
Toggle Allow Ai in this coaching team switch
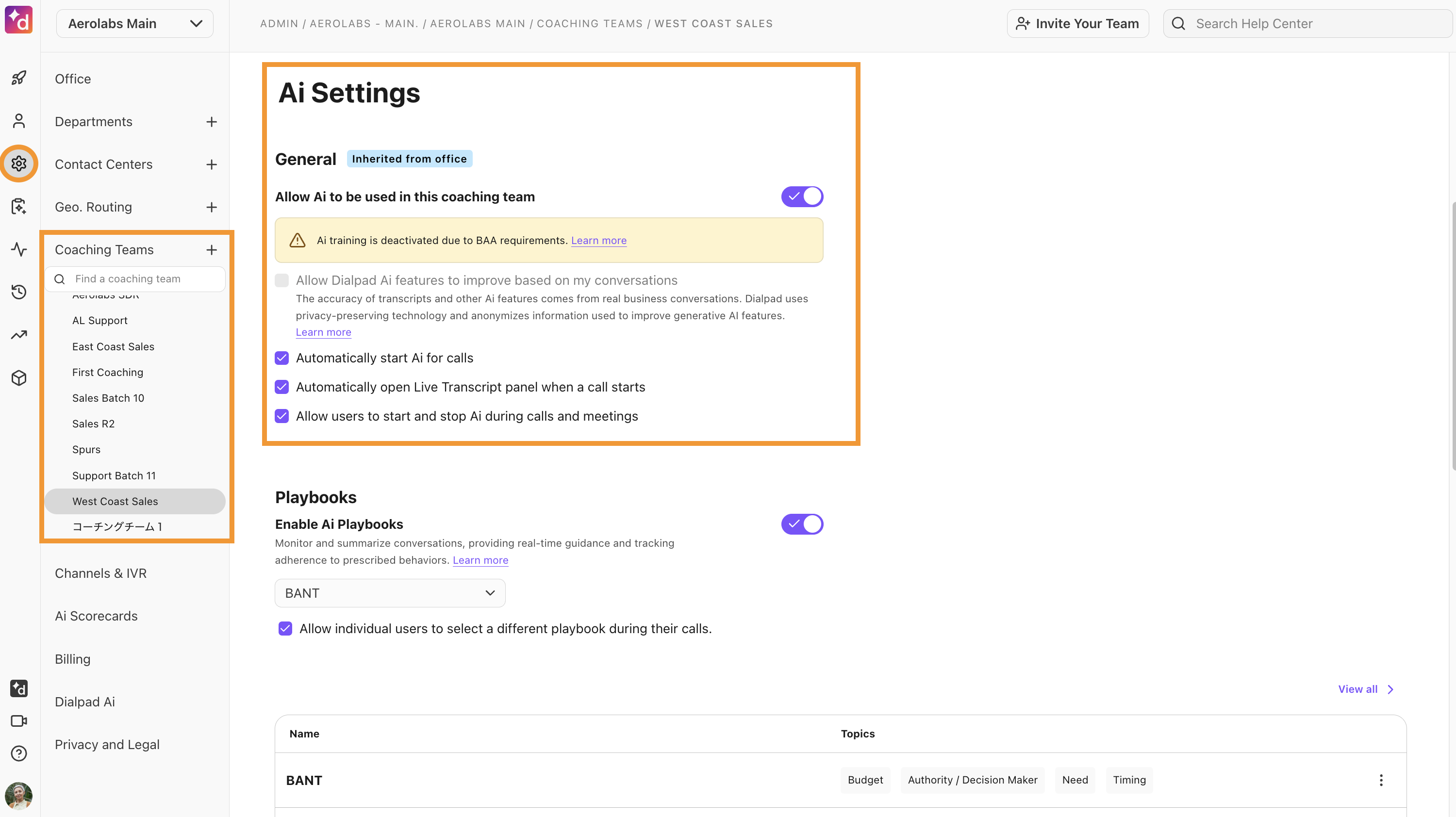click(x=802, y=196)
